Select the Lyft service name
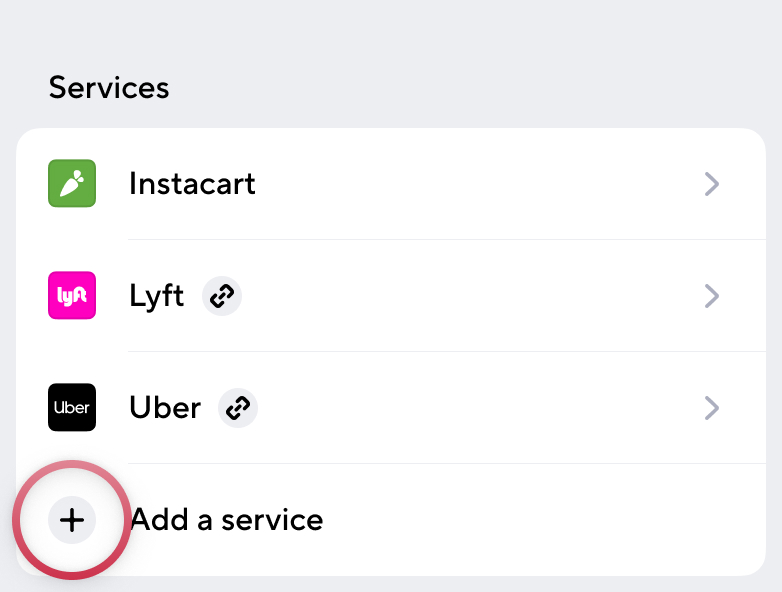The image size is (782, 592). [157, 296]
